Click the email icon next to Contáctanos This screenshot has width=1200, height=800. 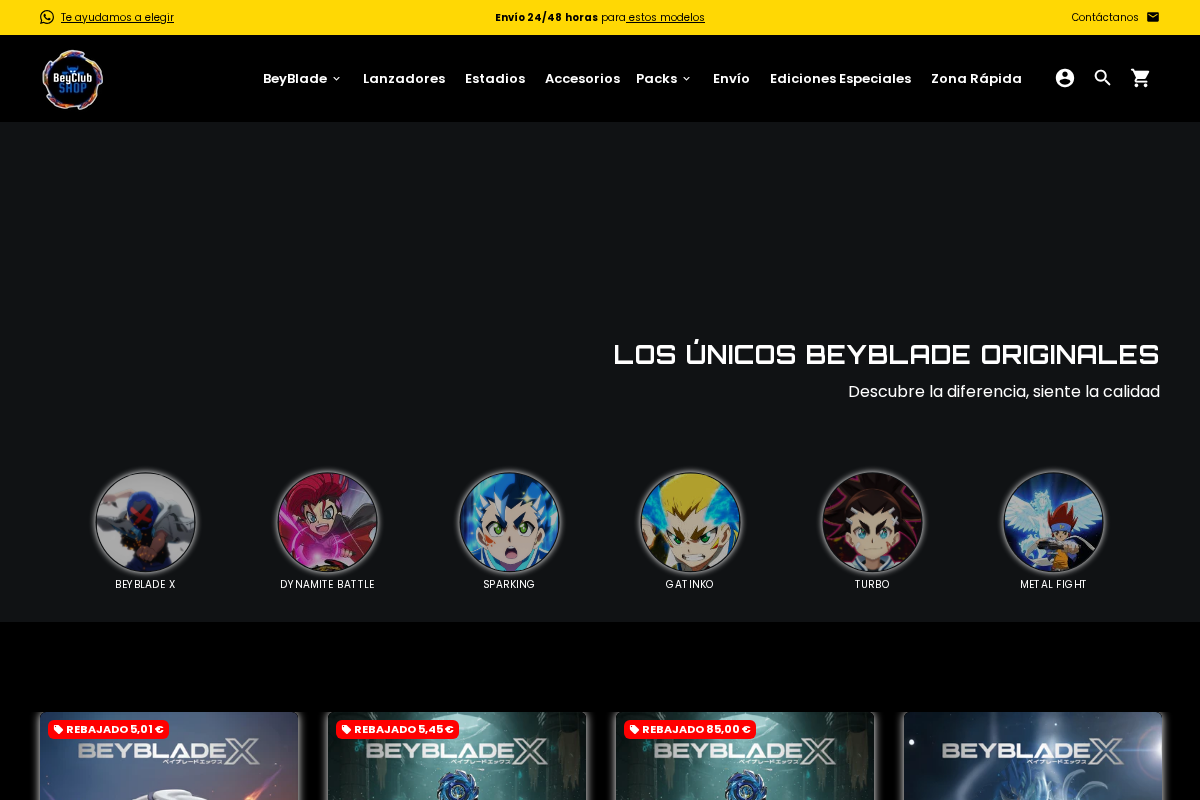click(1153, 16)
